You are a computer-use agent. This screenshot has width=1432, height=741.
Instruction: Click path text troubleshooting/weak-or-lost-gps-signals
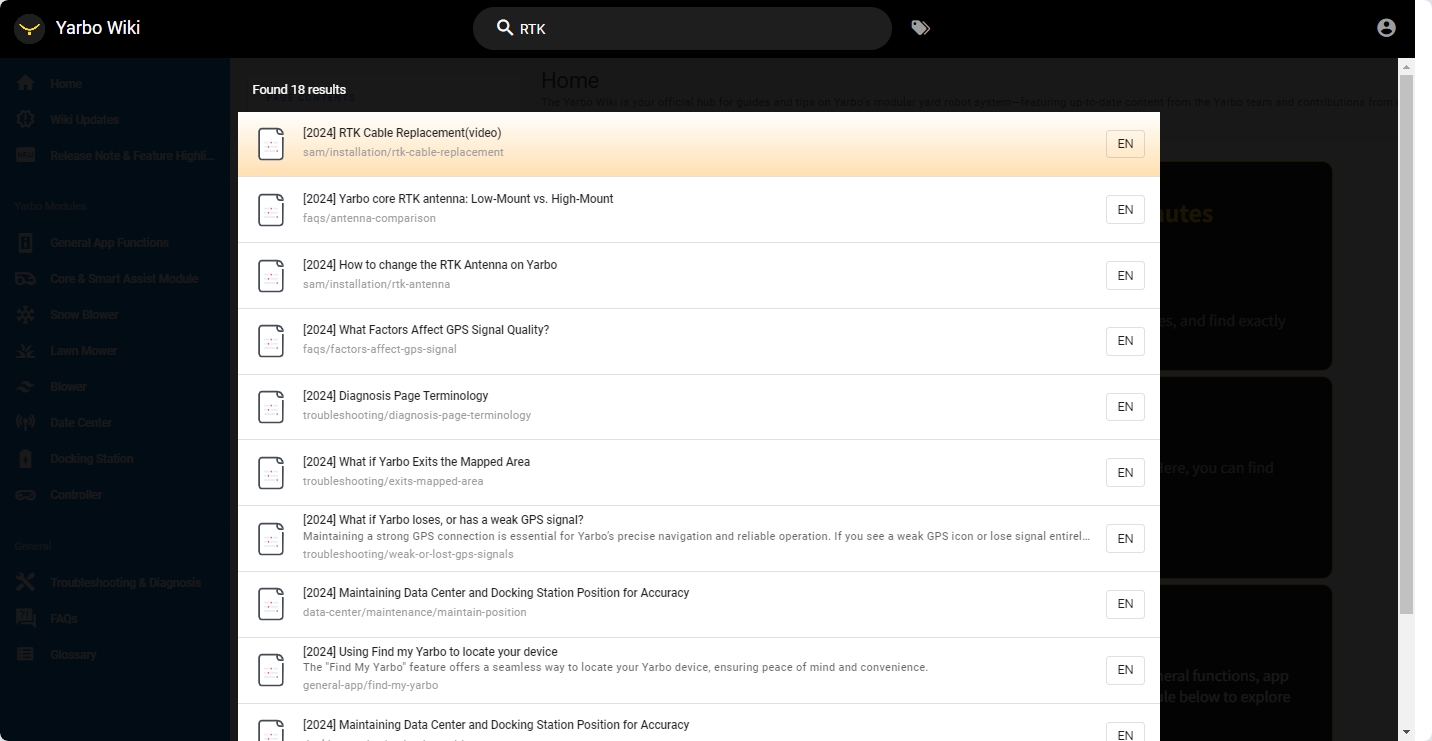pos(408,554)
